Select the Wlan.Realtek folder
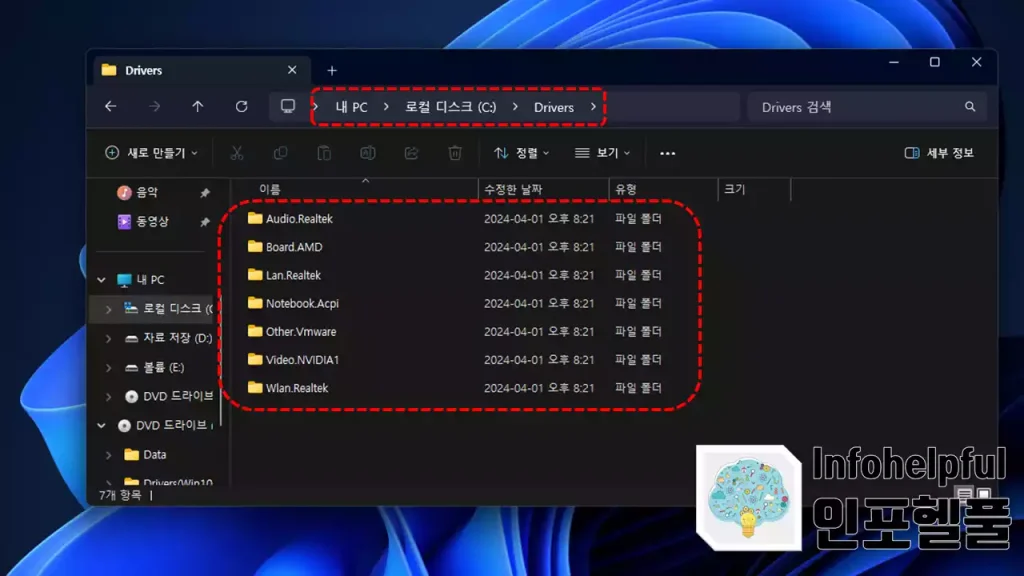This screenshot has width=1024, height=576. [x=296, y=388]
